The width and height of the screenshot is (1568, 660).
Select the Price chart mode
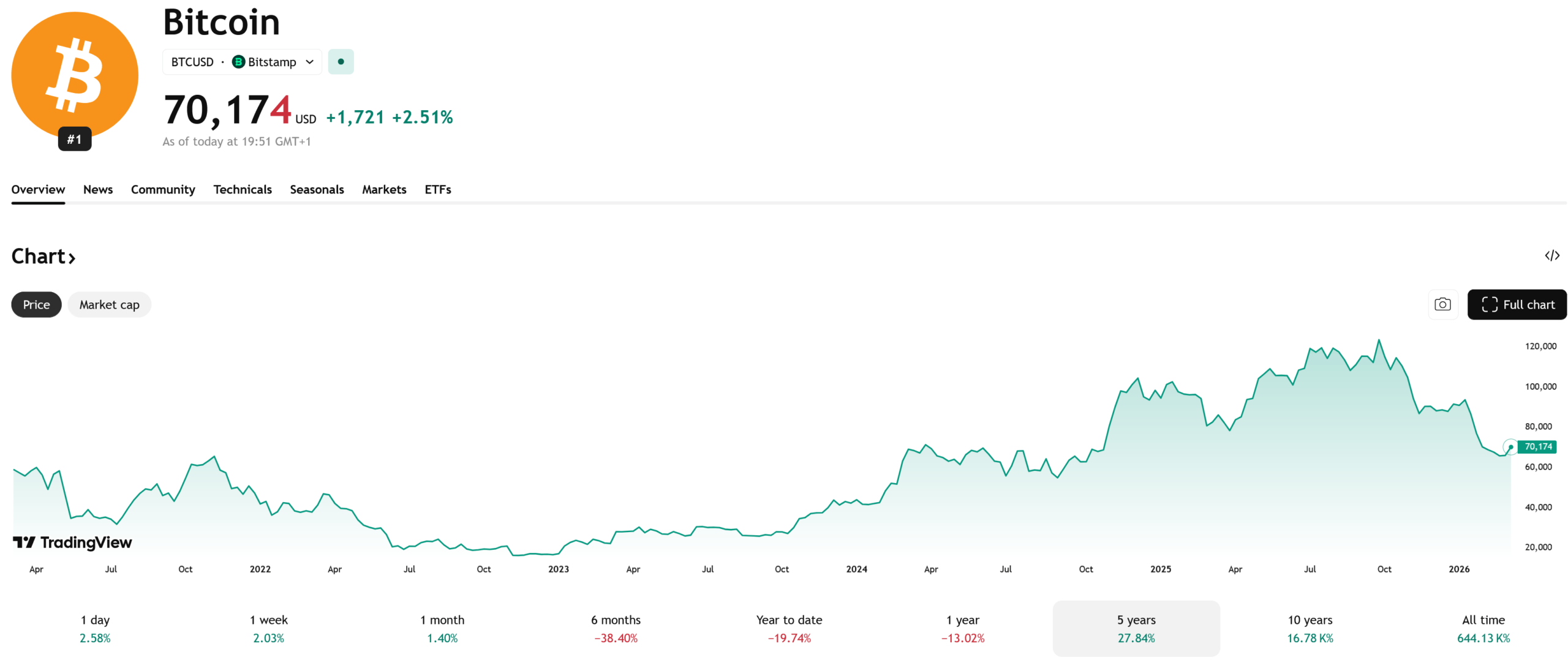click(x=36, y=304)
